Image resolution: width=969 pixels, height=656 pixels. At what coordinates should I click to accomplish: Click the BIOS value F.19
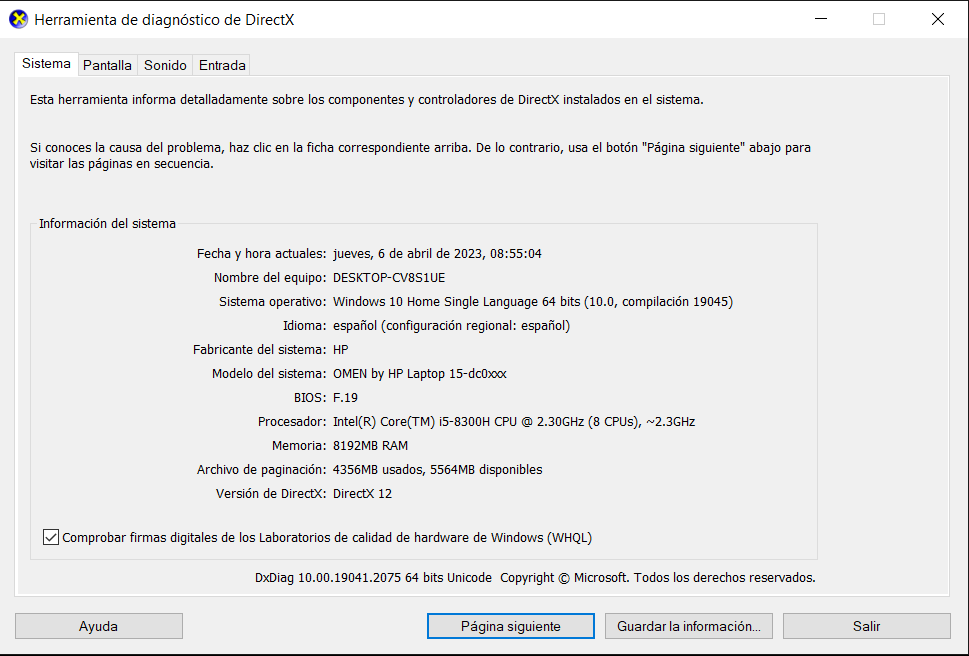click(x=345, y=398)
